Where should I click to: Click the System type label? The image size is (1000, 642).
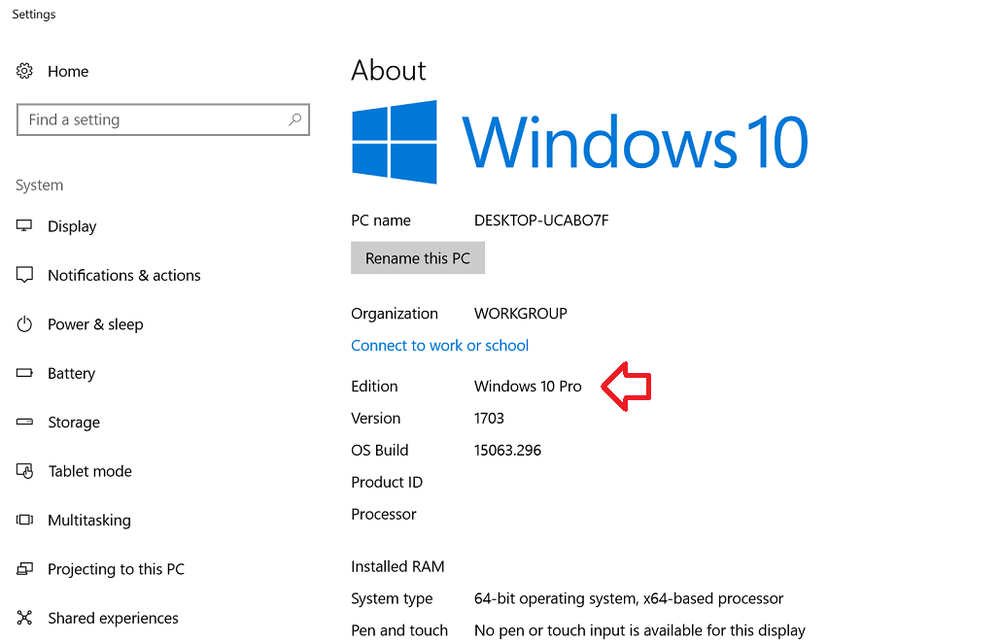pos(392,599)
